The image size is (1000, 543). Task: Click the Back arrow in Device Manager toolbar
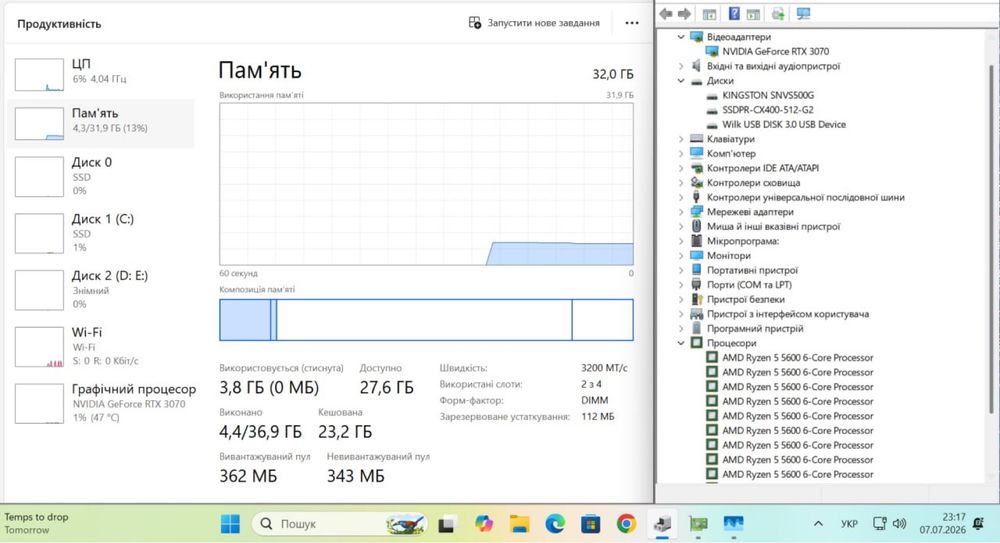[x=666, y=13]
